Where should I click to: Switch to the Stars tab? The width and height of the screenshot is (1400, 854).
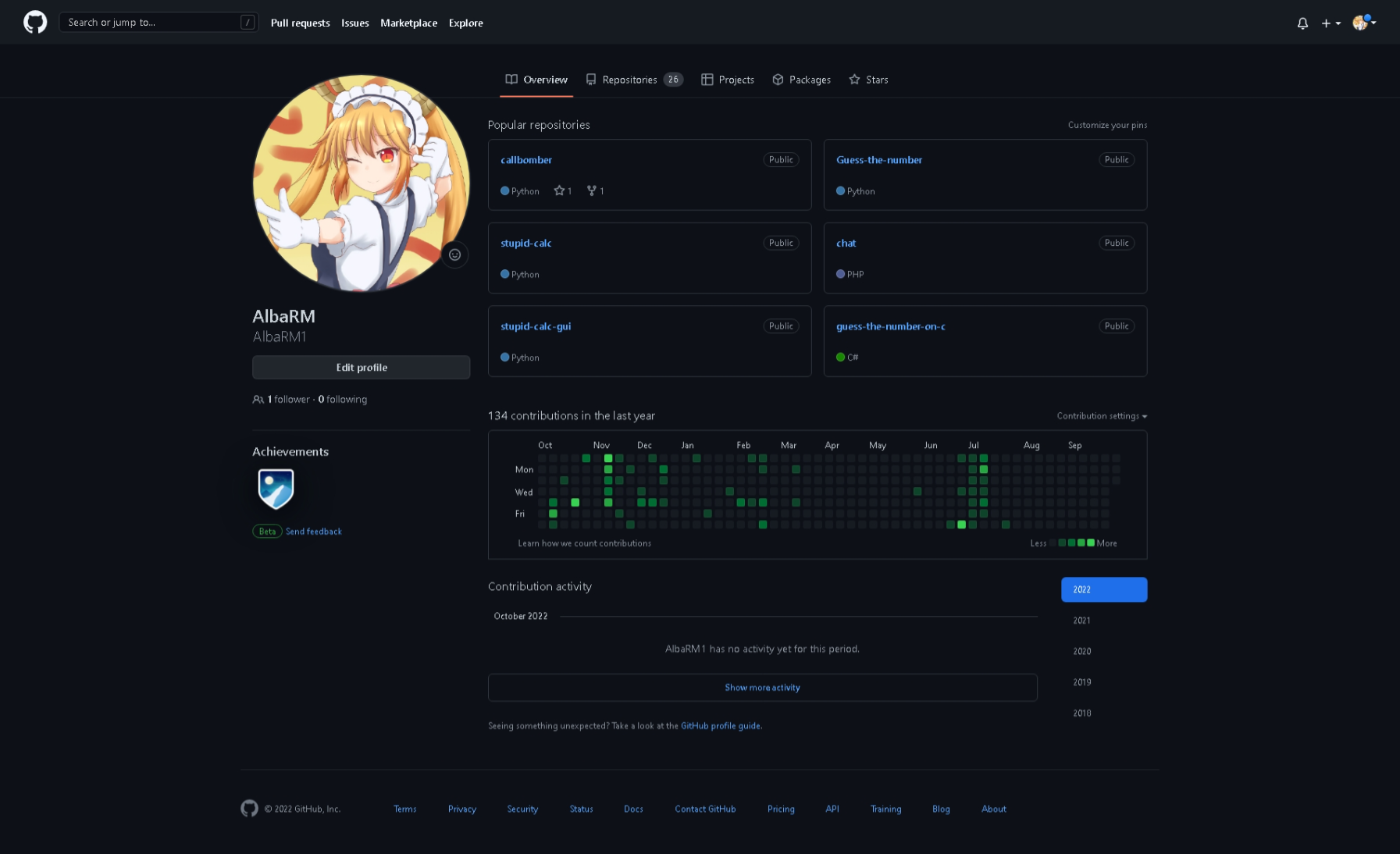tap(868, 80)
